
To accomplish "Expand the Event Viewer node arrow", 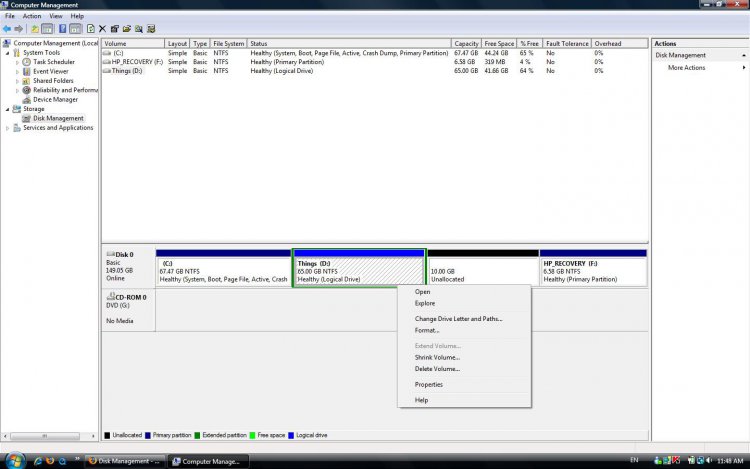I will coord(17,72).
